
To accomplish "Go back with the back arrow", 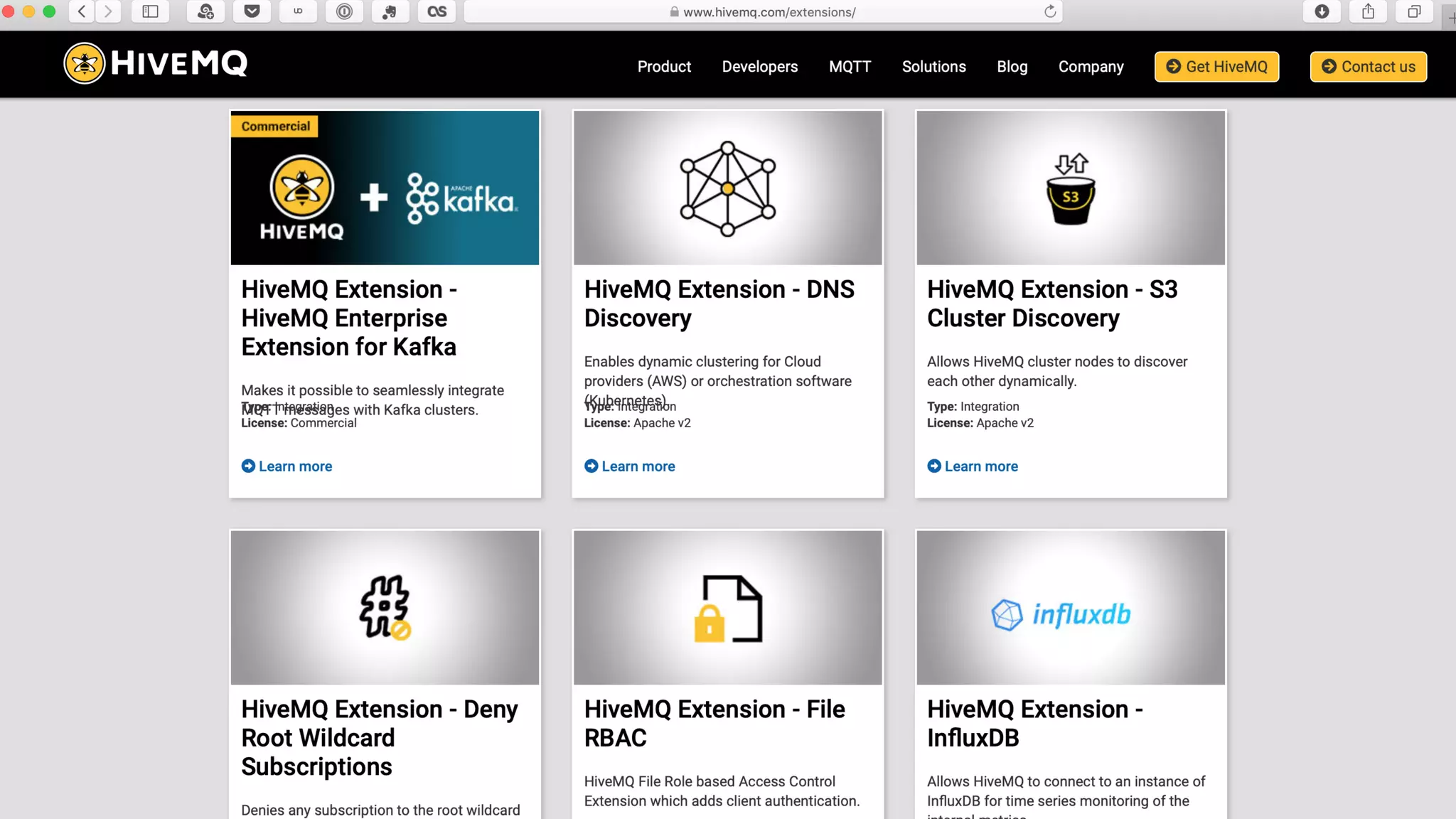I will pyautogui.click(x=82, y=11).
